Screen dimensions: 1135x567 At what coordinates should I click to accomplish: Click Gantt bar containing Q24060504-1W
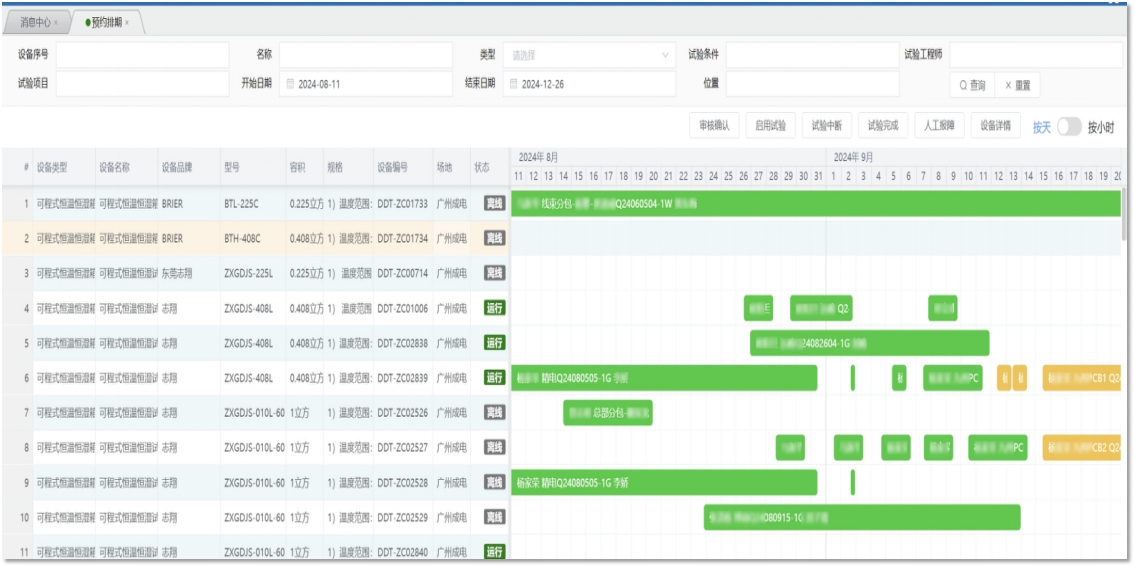[x=816, y=204]
